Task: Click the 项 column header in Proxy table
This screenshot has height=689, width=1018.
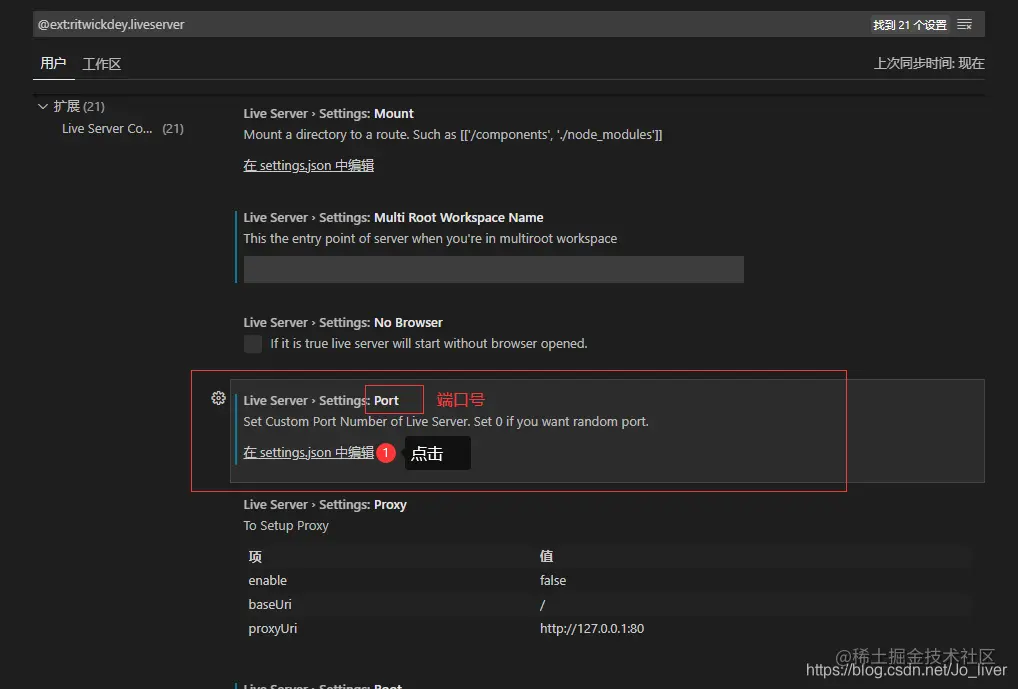Action: coord(255,557)
